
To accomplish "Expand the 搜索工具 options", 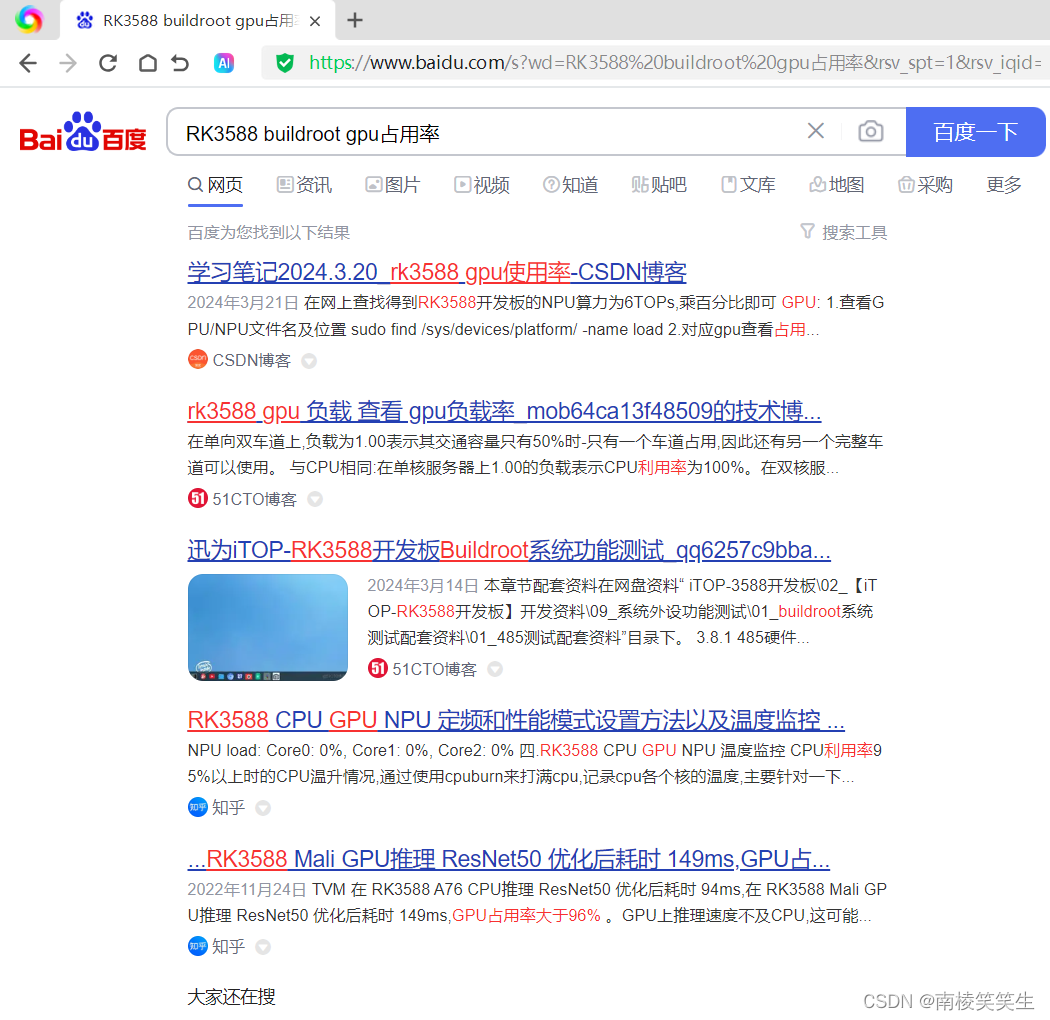I will (x=843, y=231).
